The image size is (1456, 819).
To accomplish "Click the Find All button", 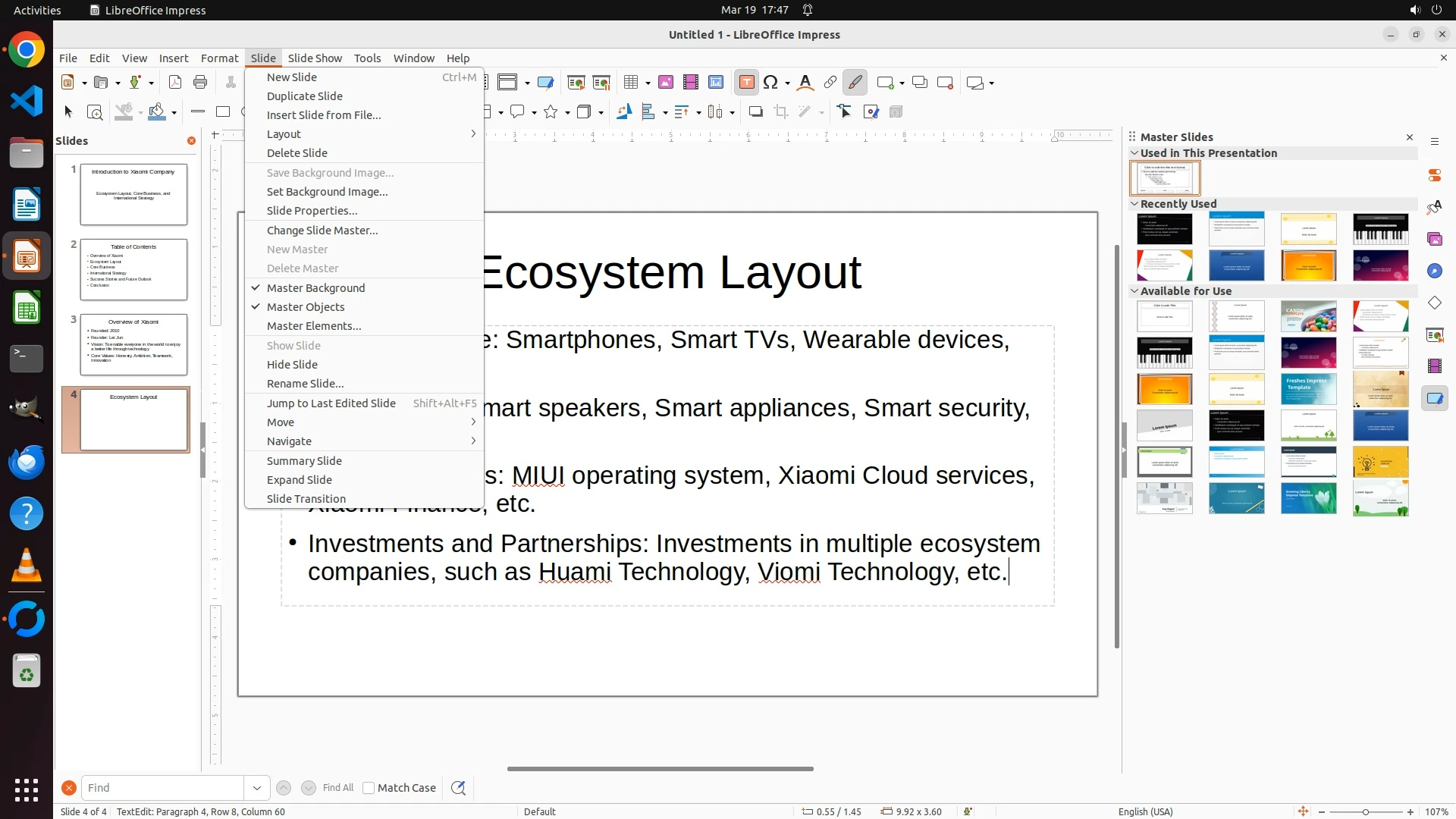I will [338, 788].
